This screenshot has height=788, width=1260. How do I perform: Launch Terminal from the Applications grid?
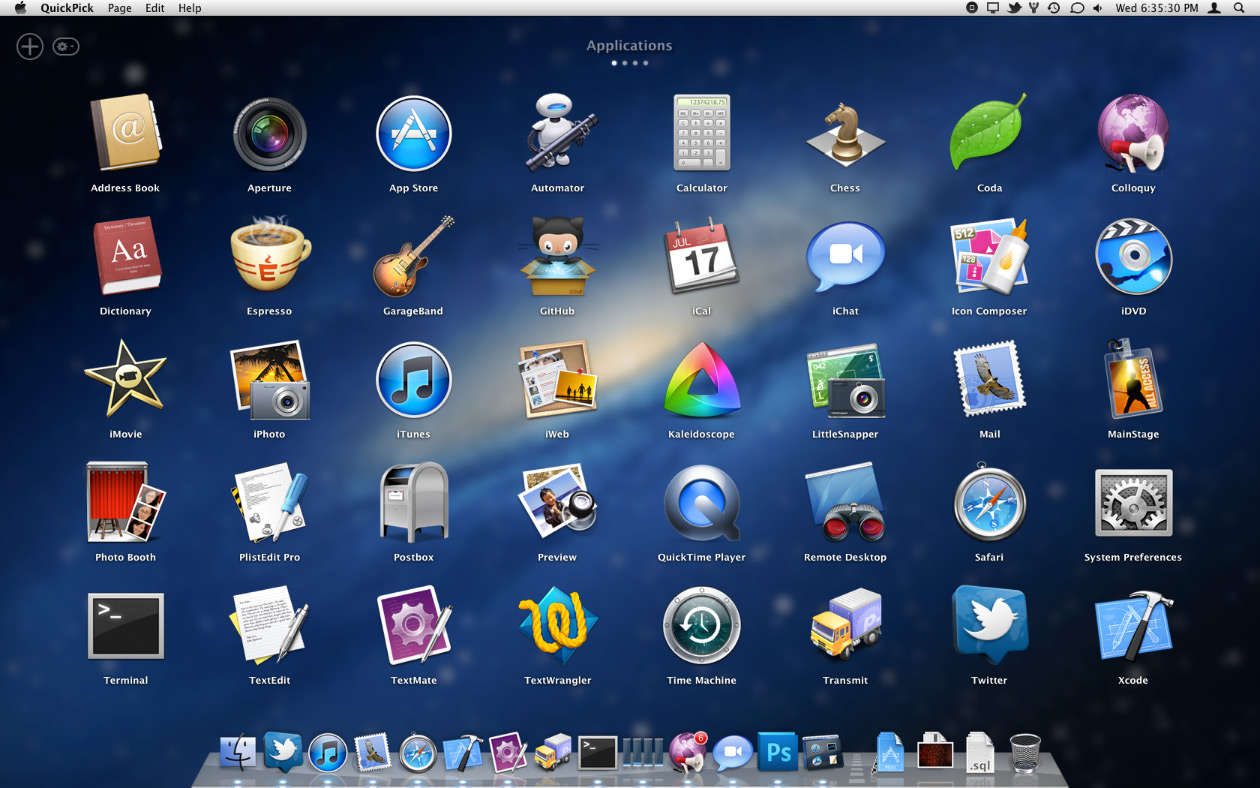125,626
